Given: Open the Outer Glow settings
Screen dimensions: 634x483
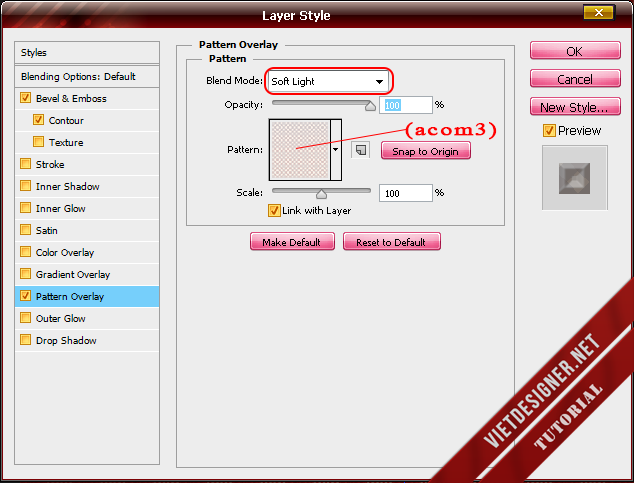Looking at the screenshot, I should click(x=61, y=318).
